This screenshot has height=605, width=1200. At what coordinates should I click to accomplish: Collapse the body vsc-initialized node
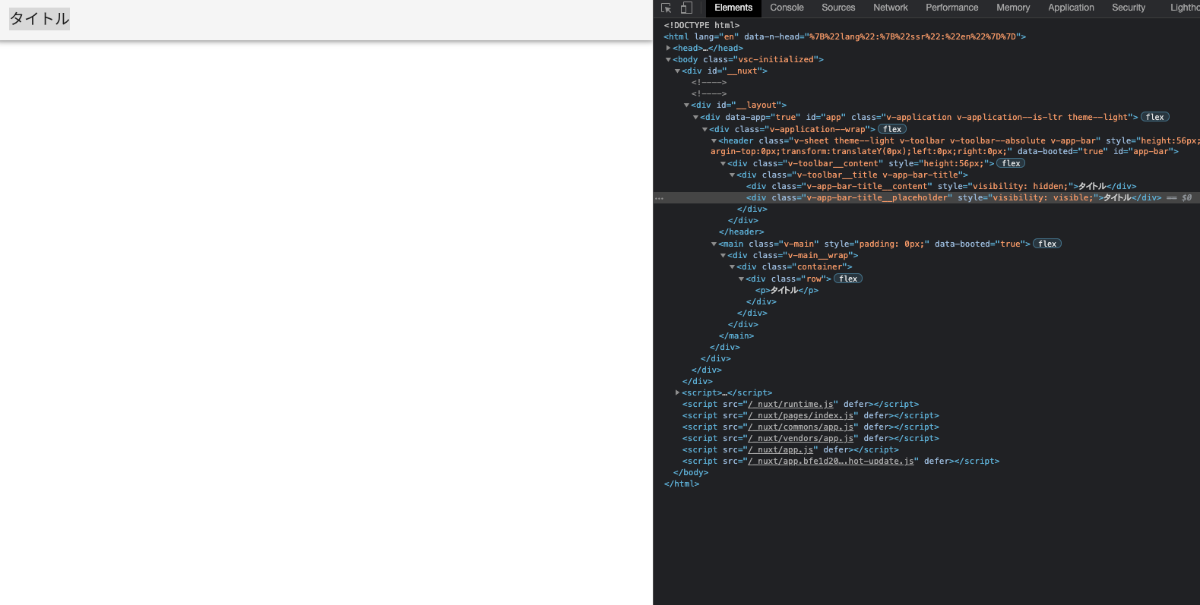click(669, 60)
